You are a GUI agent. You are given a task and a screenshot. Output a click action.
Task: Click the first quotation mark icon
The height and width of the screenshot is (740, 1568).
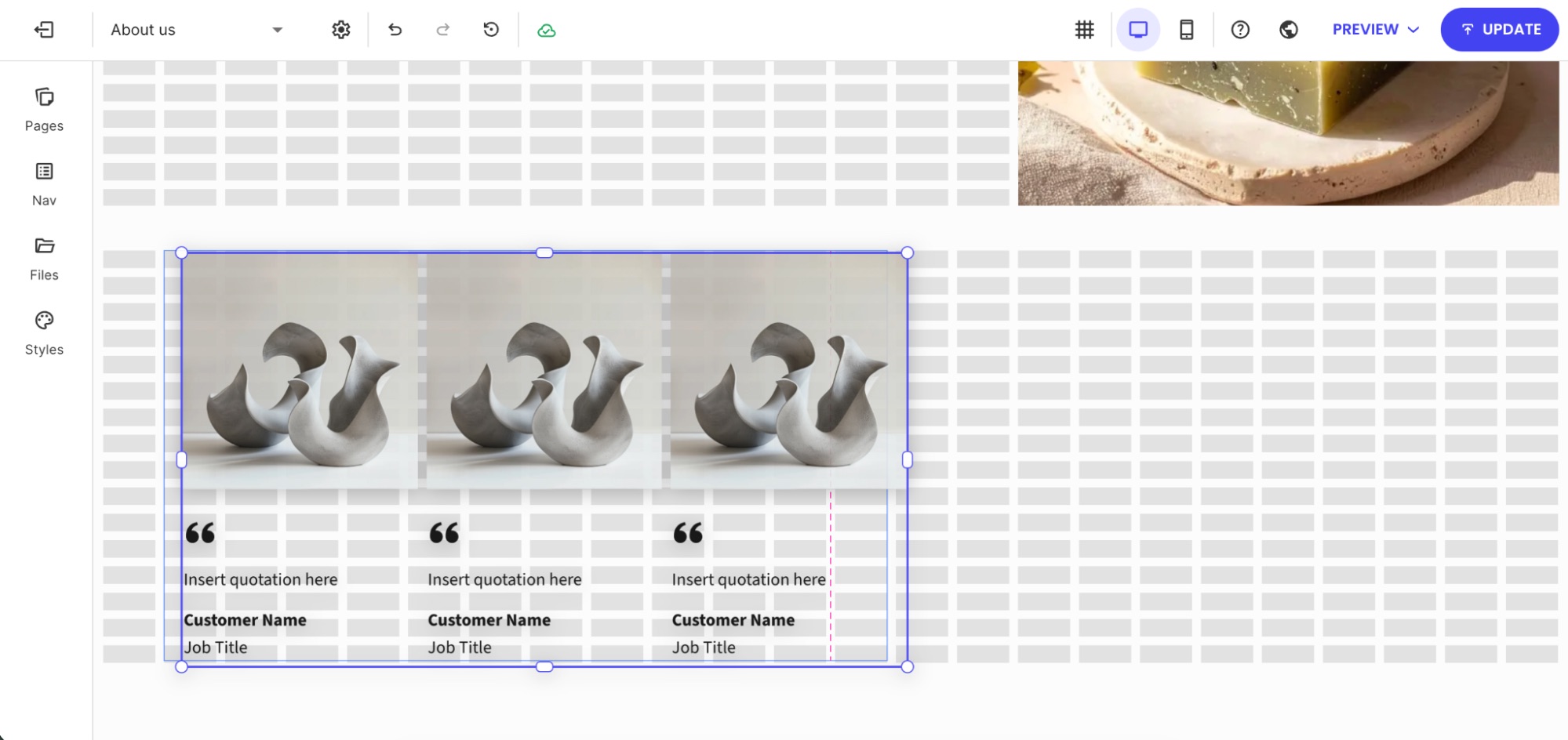[200, 533]
